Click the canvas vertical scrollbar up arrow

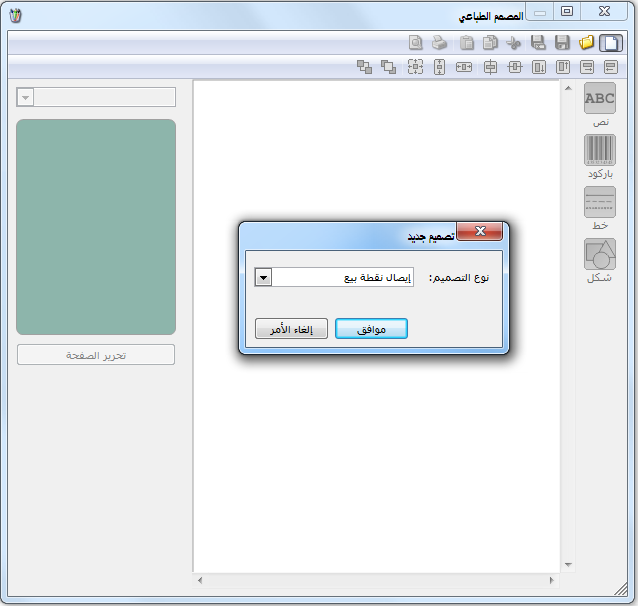coord(568,88)
